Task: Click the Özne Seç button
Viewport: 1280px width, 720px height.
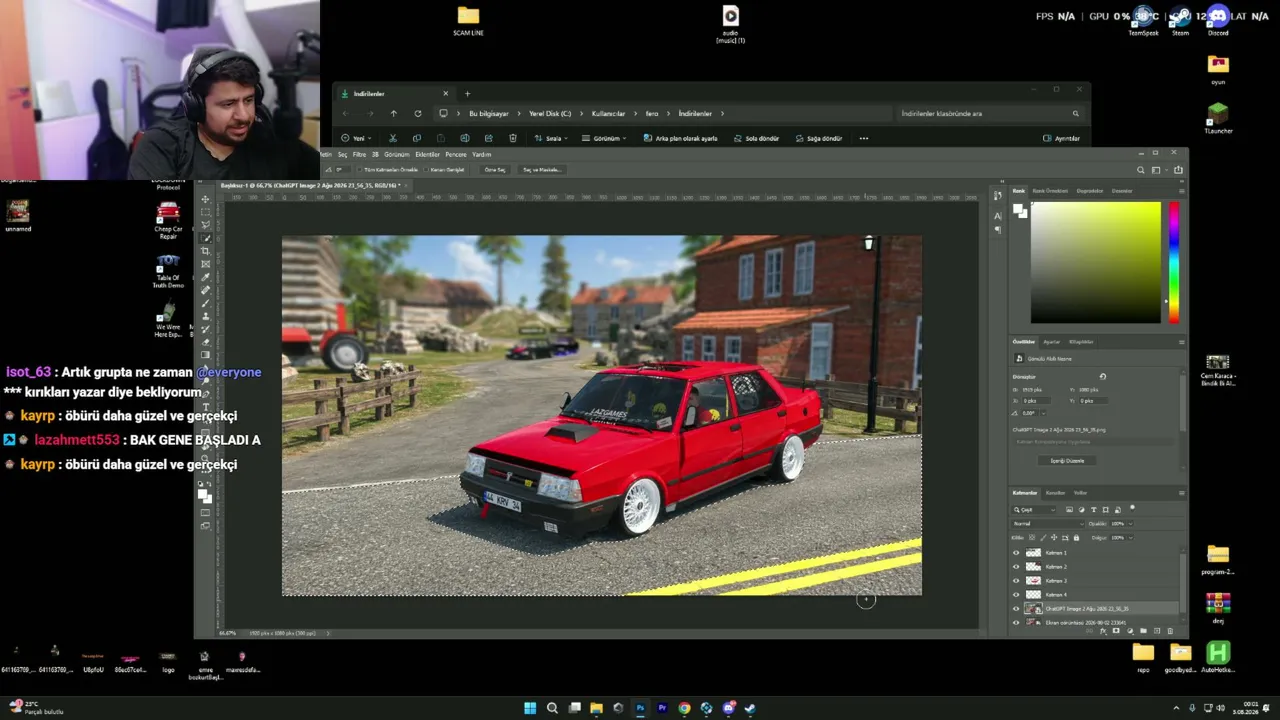Action: click(495, 170)
